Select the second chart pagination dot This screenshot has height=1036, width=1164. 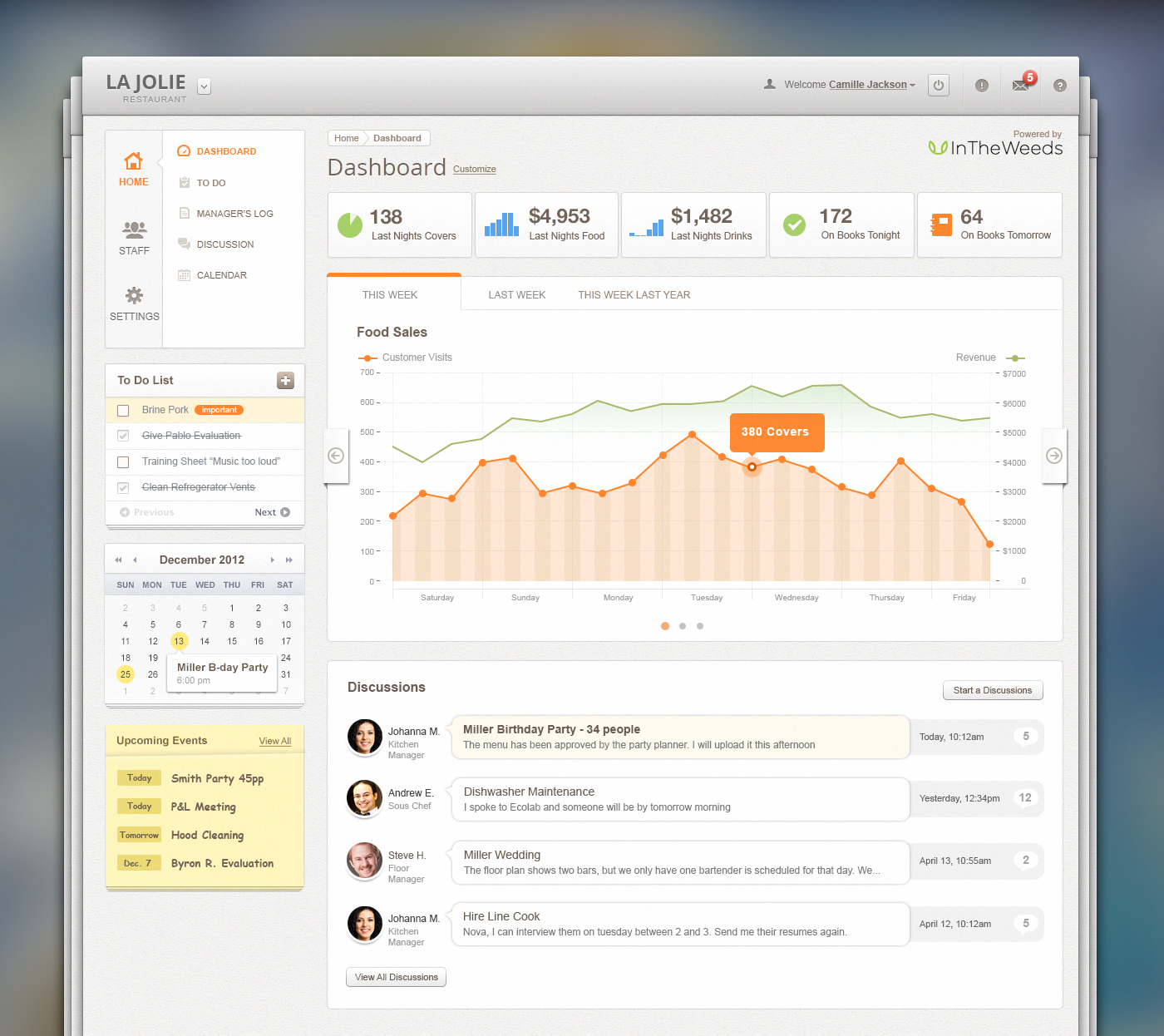683,626
